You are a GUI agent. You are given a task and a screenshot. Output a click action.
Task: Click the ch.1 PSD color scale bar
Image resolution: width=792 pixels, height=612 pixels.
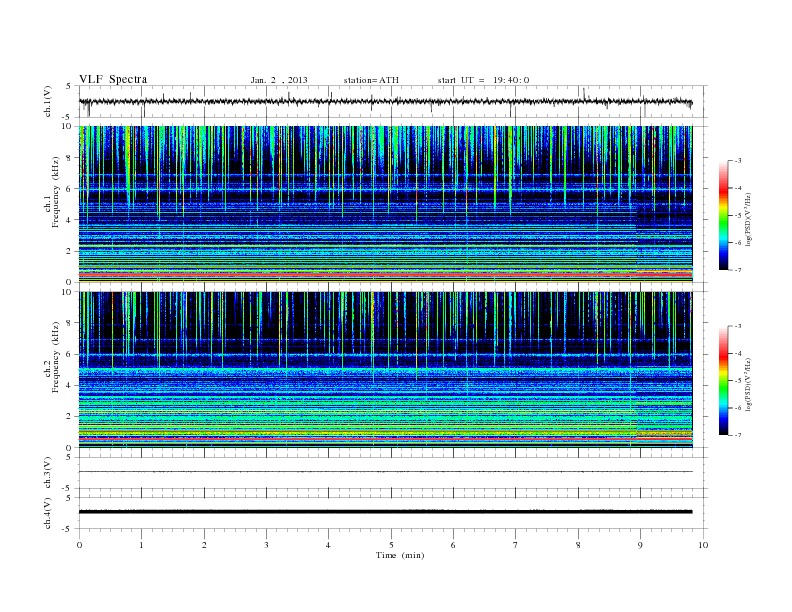(x=723, y=215)
